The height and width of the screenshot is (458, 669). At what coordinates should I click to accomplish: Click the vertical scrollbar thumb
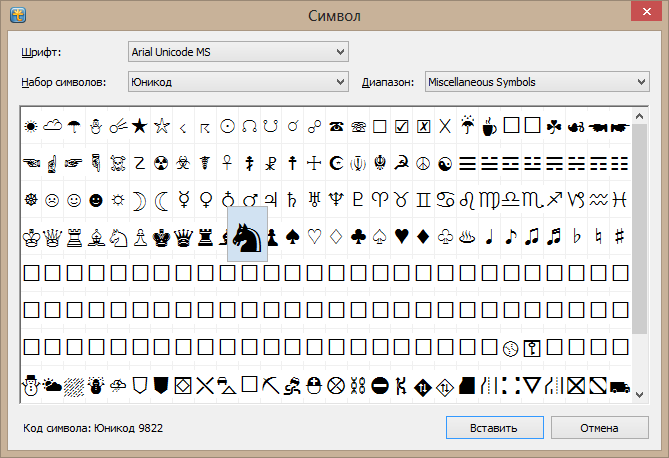(639, 229)
